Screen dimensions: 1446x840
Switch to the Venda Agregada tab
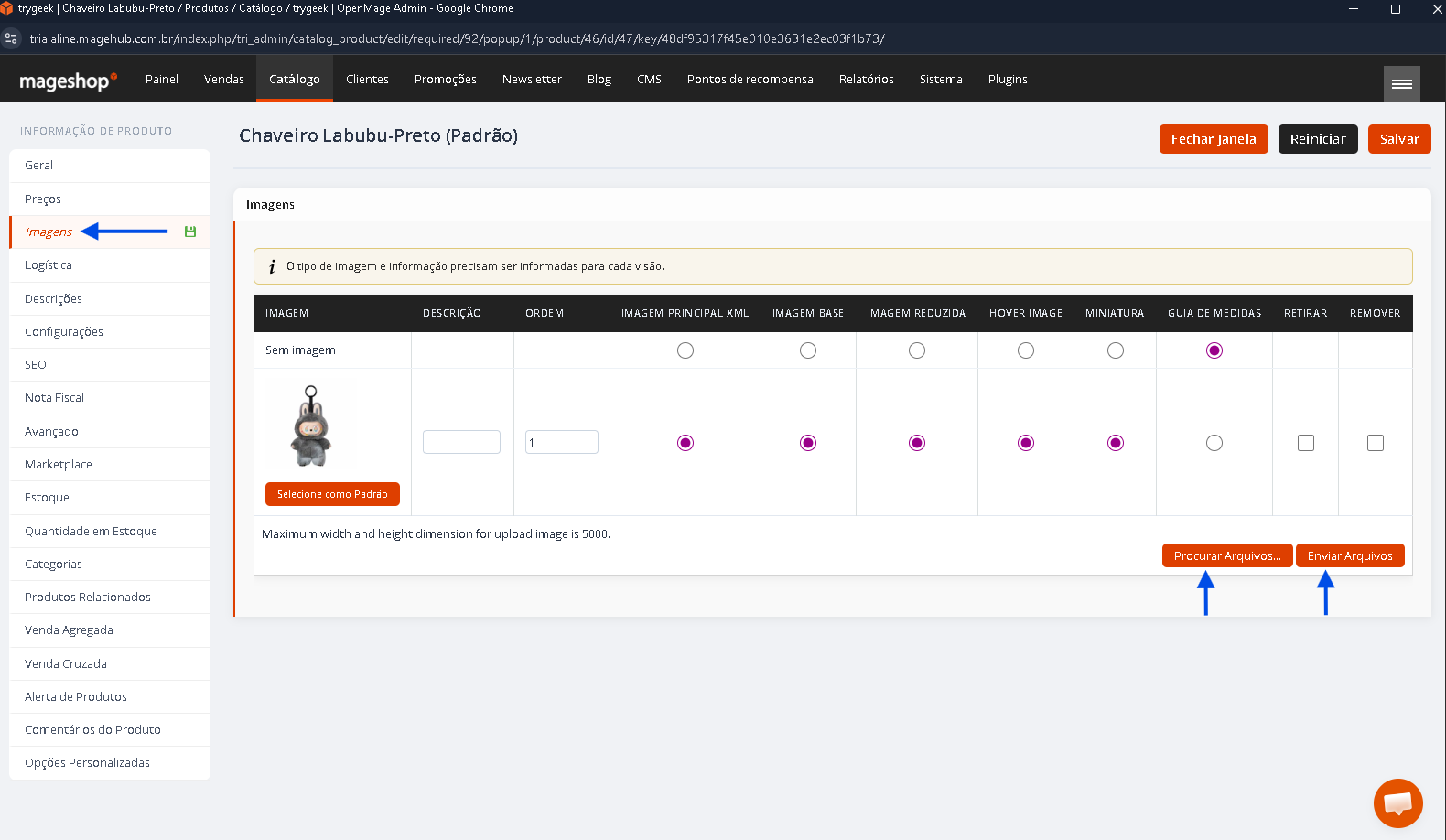(x=110, y=630)
